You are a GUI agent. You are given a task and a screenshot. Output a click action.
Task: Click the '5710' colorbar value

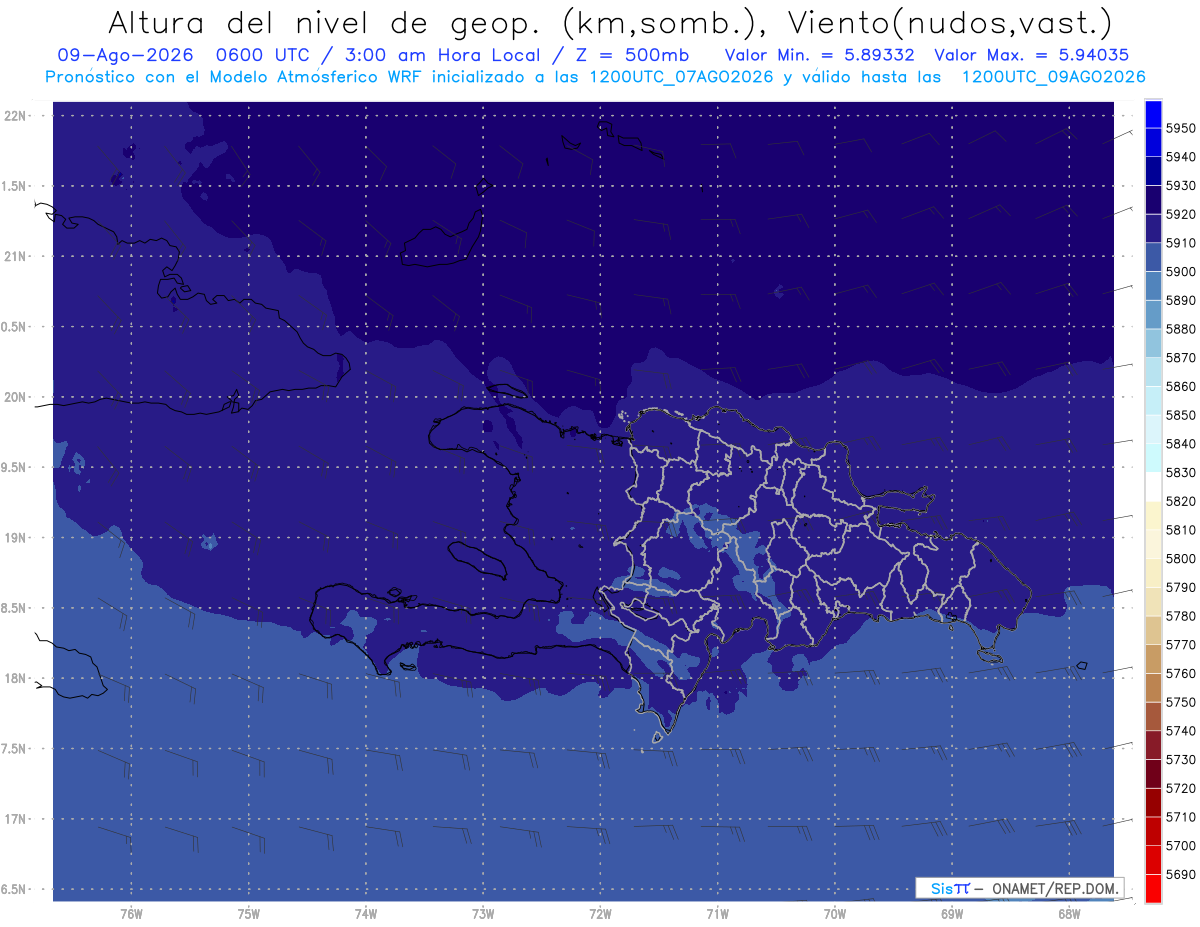click(1181, 817)
